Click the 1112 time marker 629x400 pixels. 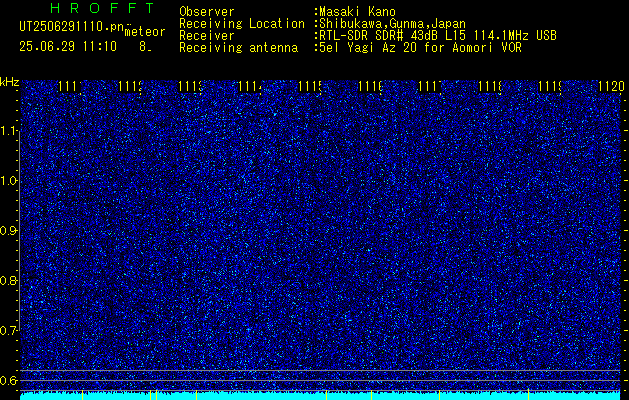130,86
